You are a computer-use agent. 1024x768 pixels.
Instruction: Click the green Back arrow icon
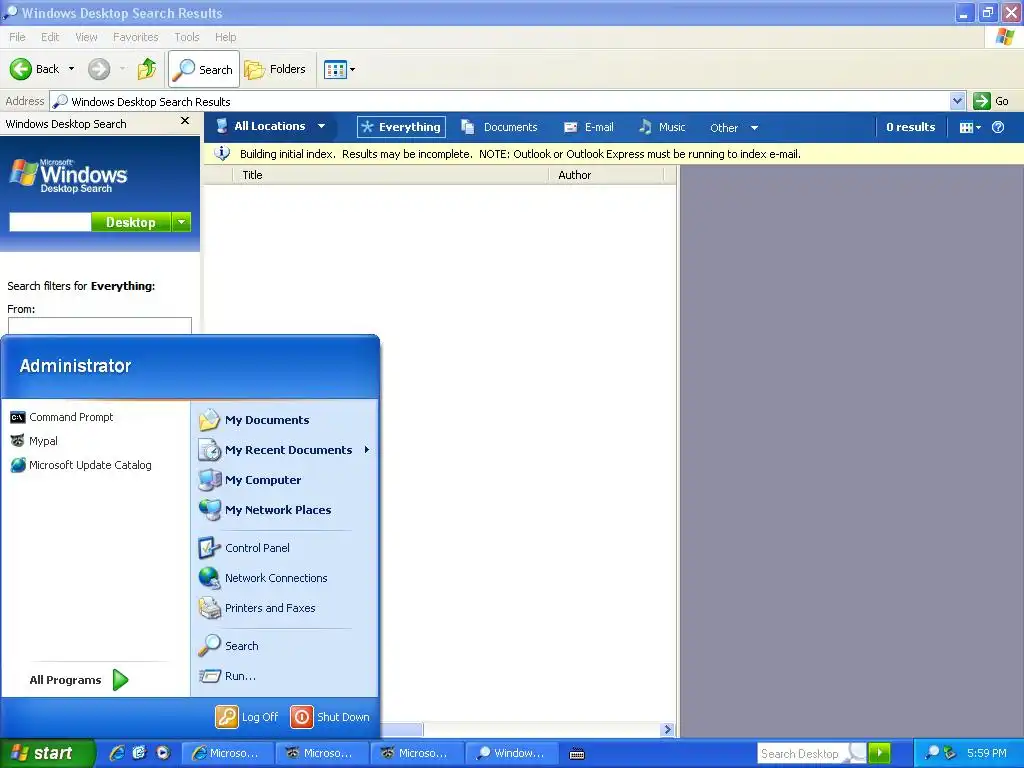pos(21,69)
